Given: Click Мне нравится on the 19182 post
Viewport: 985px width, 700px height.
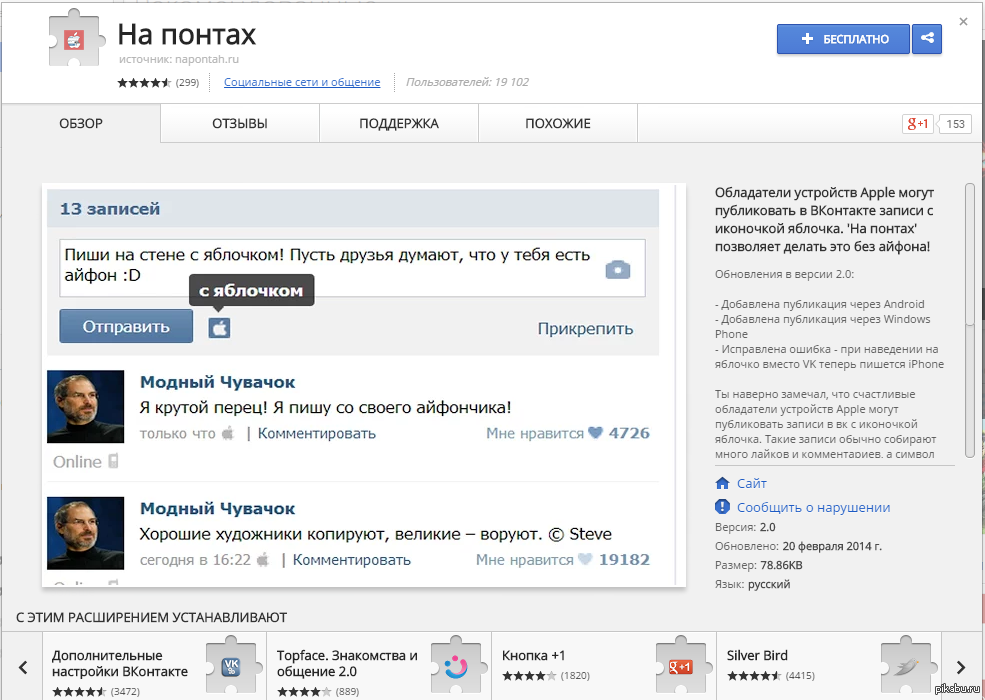Looking at the screenshot, I should 525,560.
